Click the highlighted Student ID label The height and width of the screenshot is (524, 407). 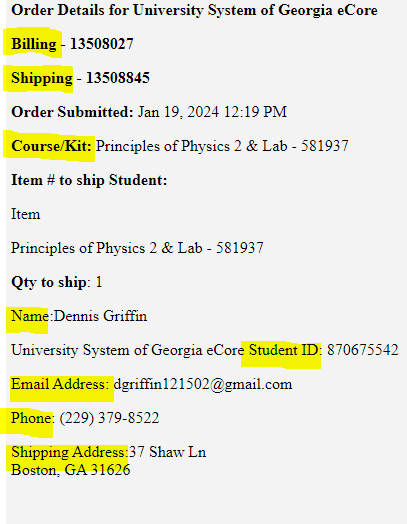(x=284, y=350)
